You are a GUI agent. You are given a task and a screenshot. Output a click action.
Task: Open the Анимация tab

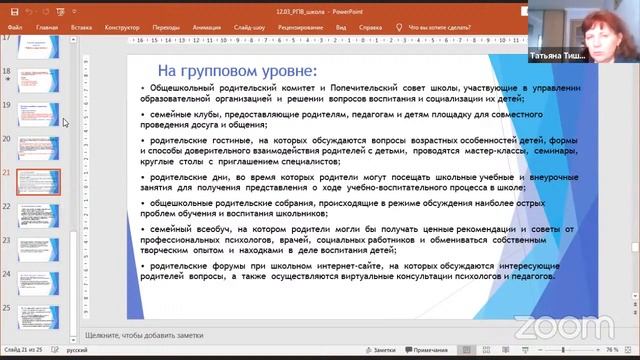pos(207,27)
